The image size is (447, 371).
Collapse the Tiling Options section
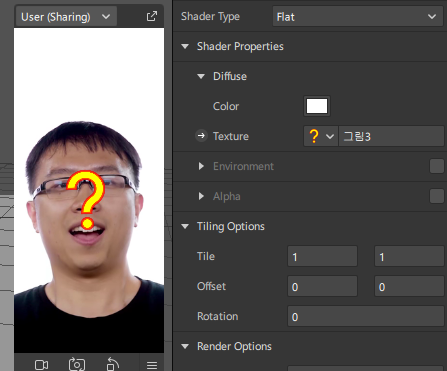[x=185, y=226]
